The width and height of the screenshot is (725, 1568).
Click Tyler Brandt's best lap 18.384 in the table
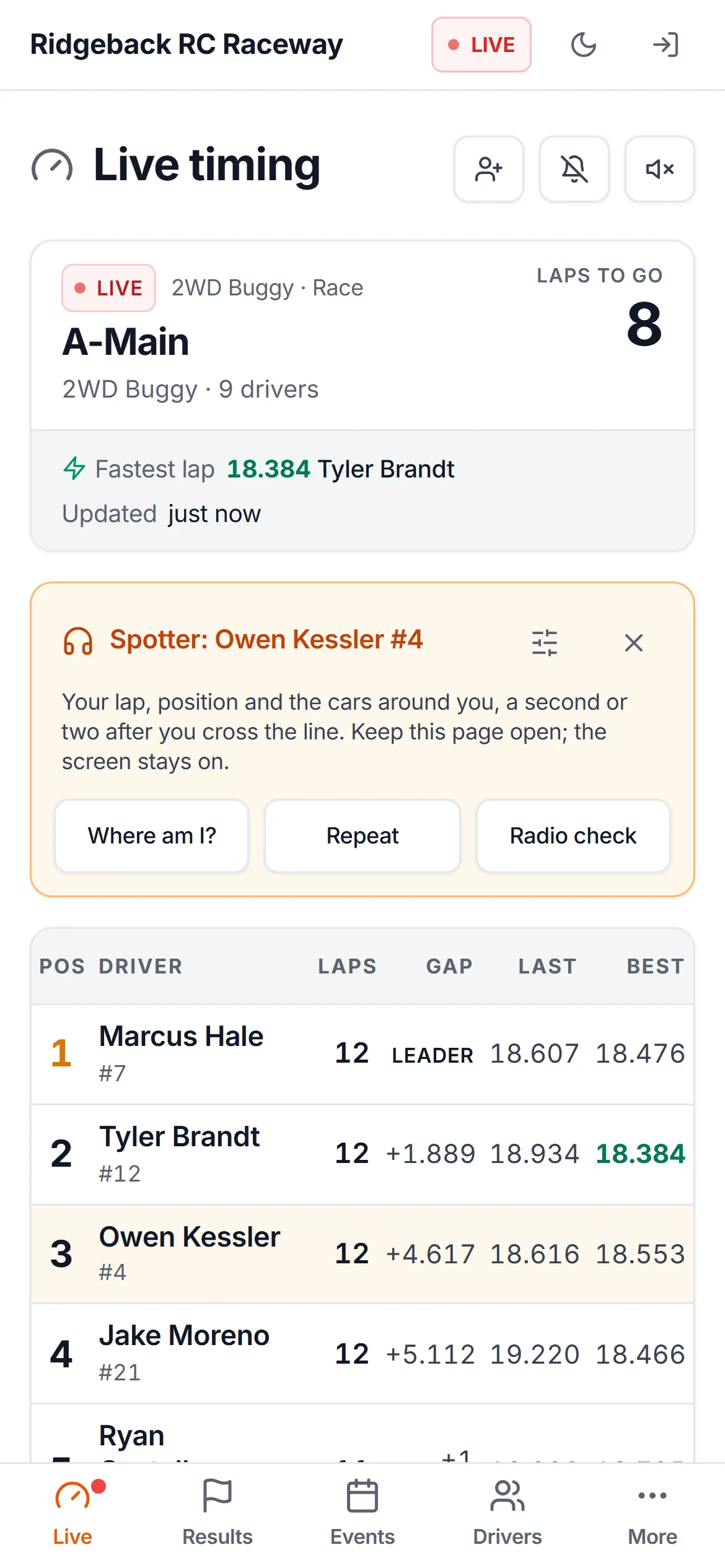pos(640,1154)
